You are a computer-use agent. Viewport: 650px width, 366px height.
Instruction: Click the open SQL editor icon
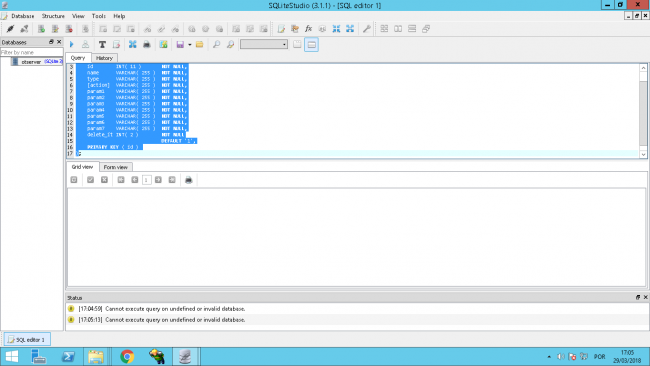point(281,29)
